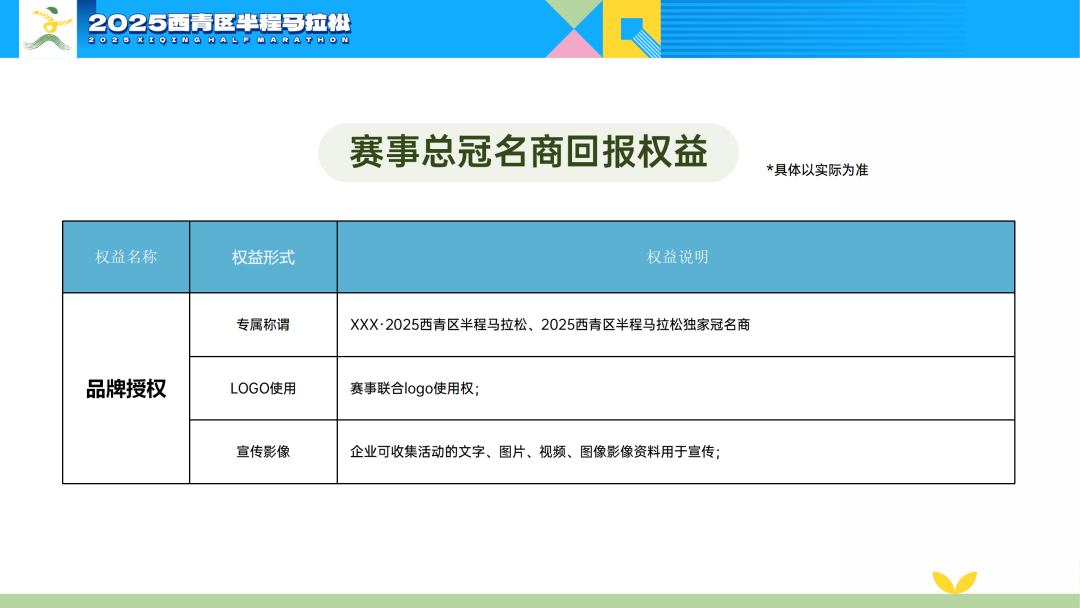
Task: Click the yellow square with blue striped graphic
Action: [632, 29]
